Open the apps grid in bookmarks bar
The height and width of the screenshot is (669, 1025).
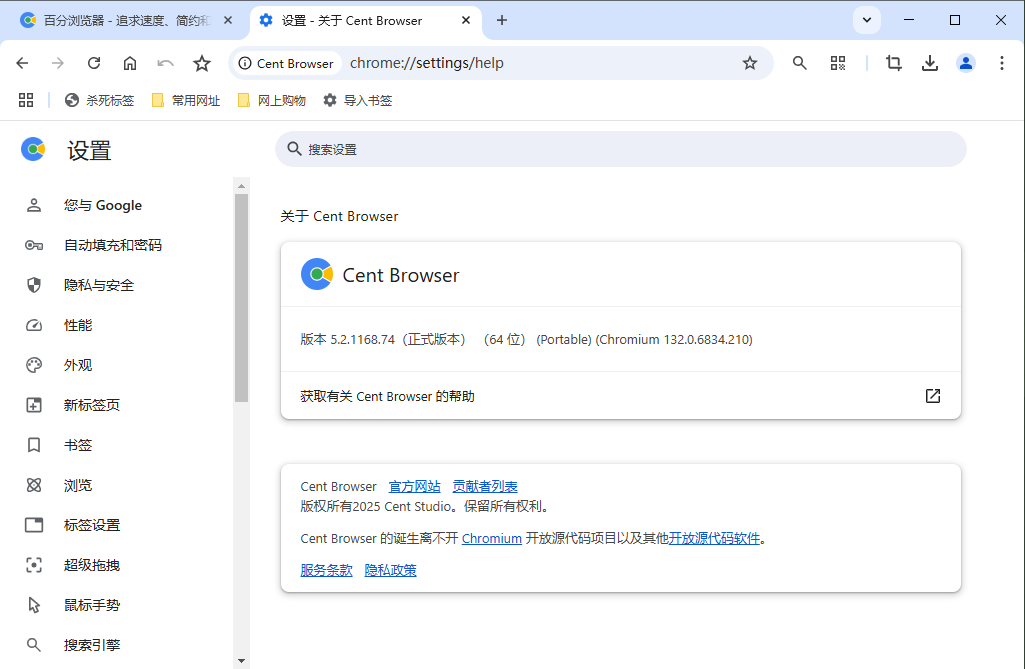pyautogui.click(x=25, y=100)
